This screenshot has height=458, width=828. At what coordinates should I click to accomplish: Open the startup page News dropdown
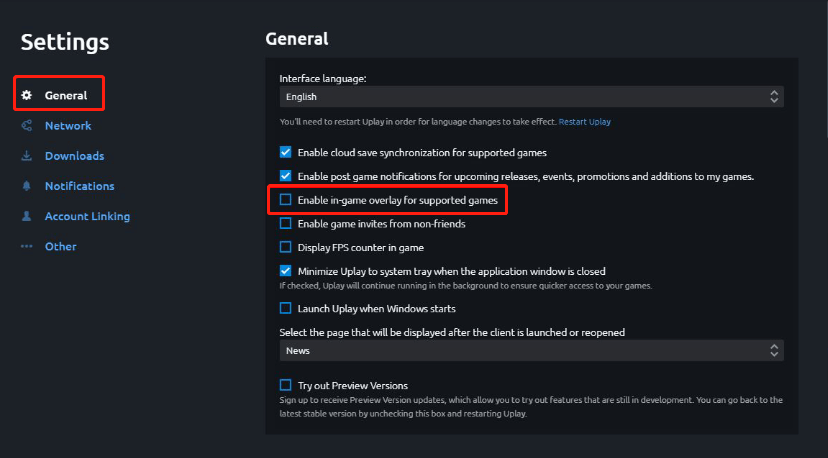point(531,351)
